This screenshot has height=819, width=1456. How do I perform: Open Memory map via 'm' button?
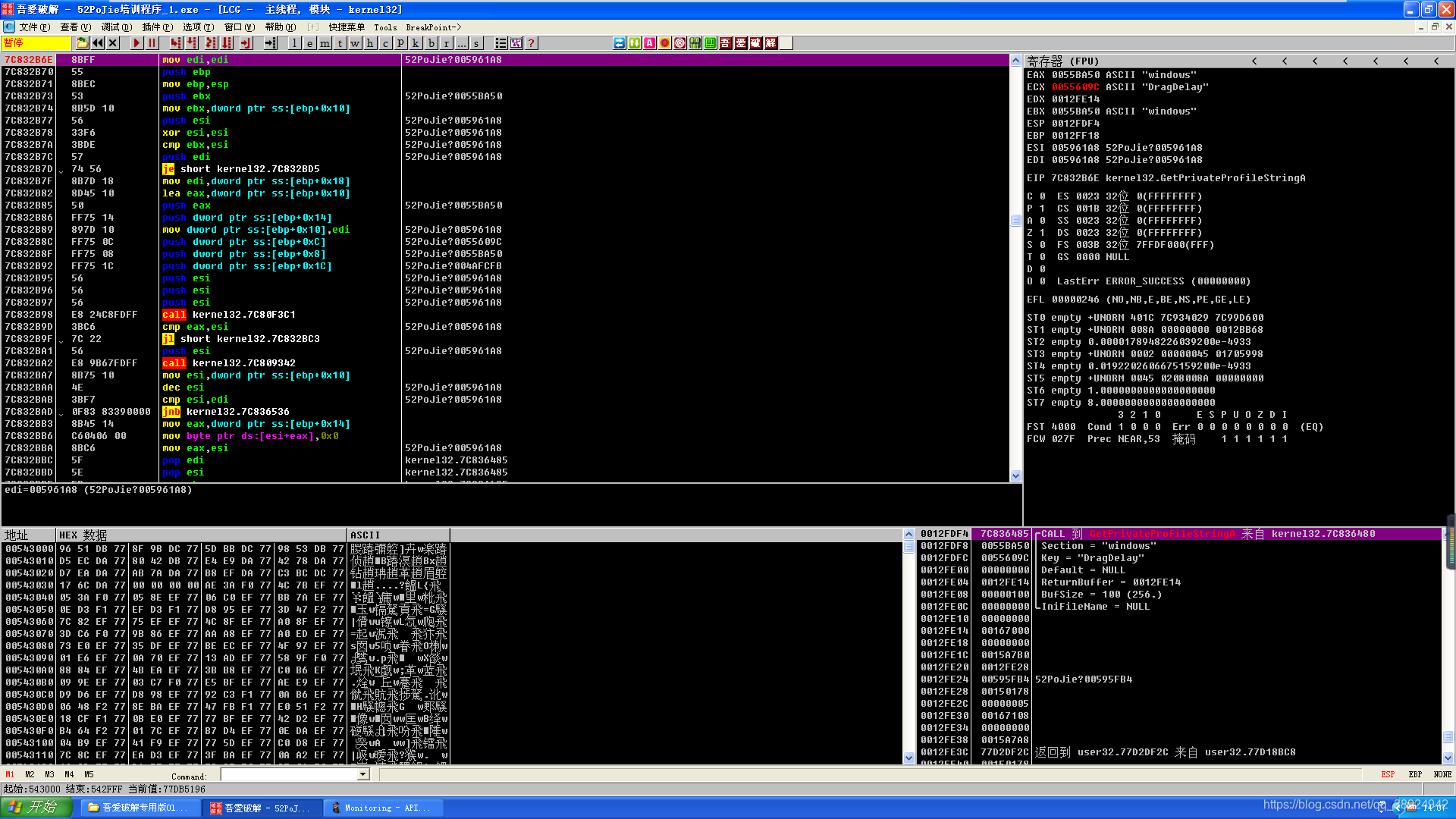[325, 43]
